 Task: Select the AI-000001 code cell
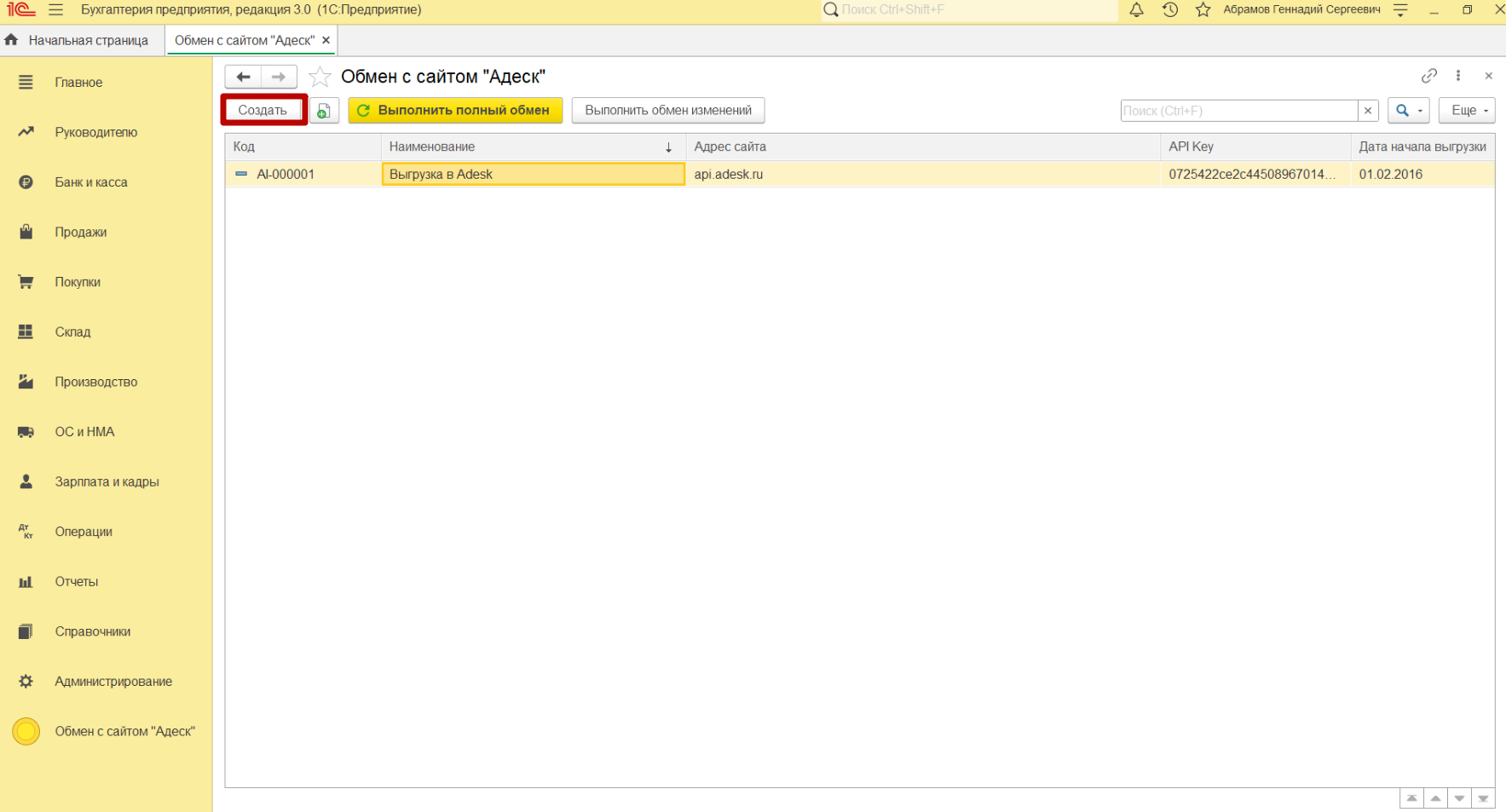tap(303, 174)
